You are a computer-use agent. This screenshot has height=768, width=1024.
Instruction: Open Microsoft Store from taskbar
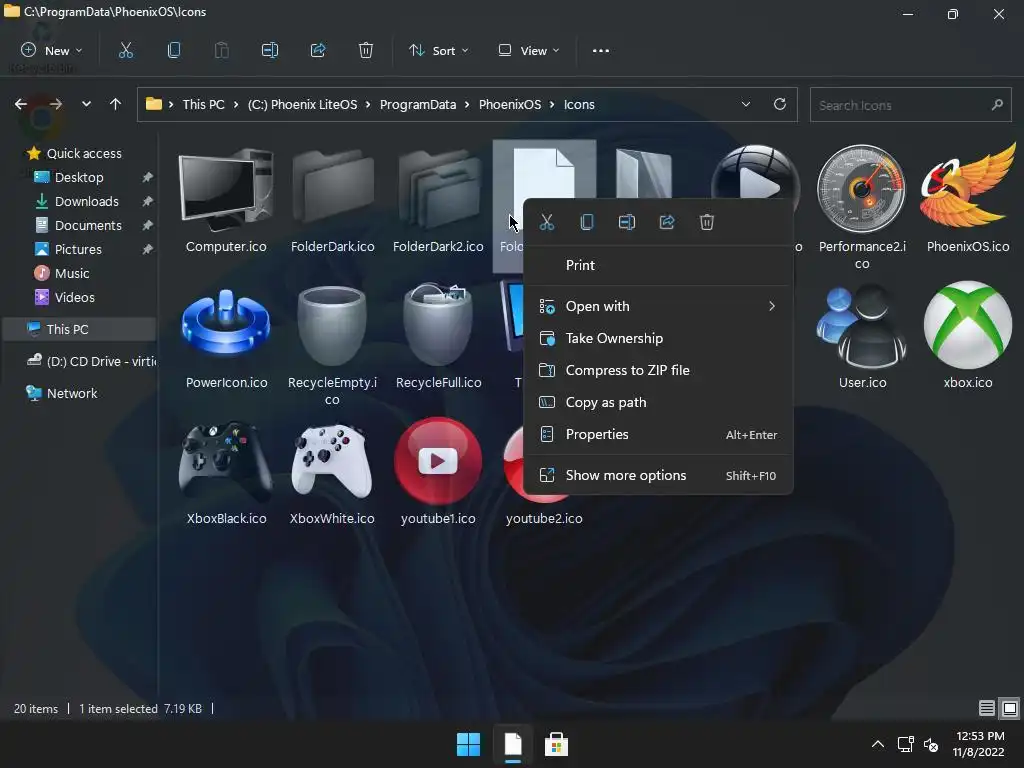coord(556,744)
